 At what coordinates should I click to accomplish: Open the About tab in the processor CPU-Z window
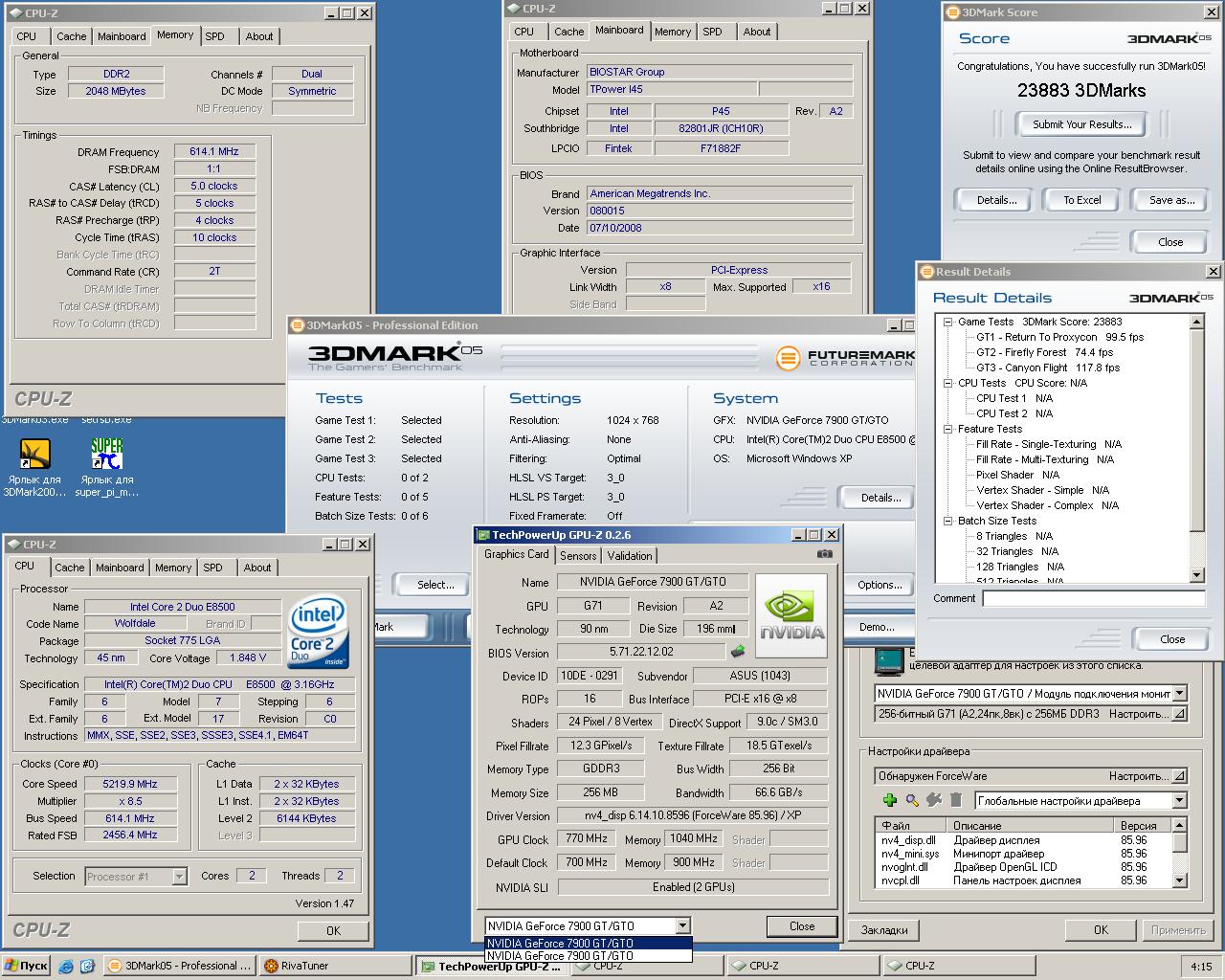257,568
